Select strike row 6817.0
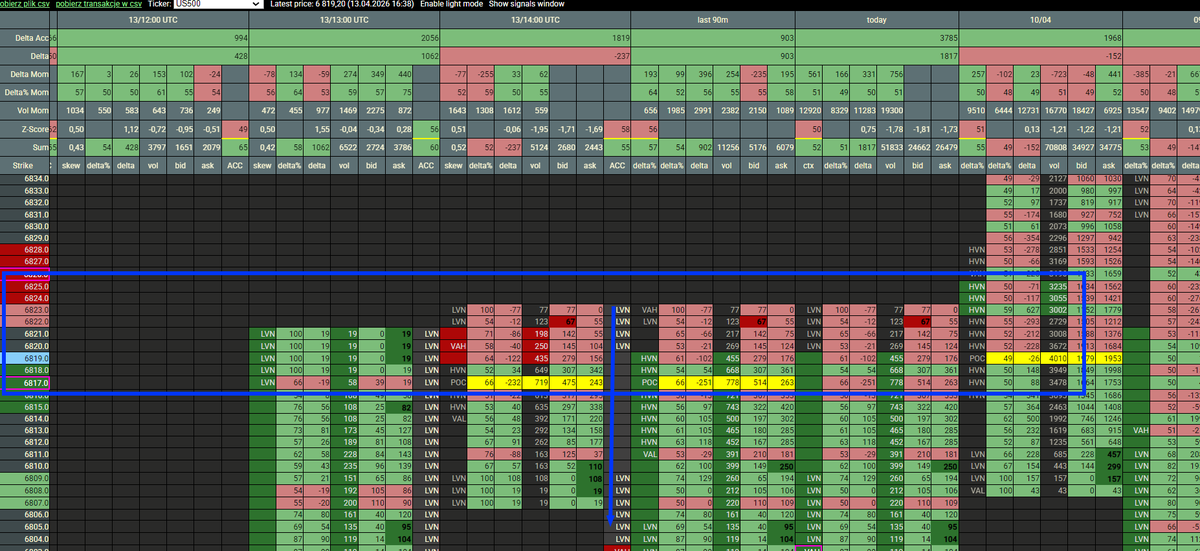1200x551 pixels. [24, 382]
